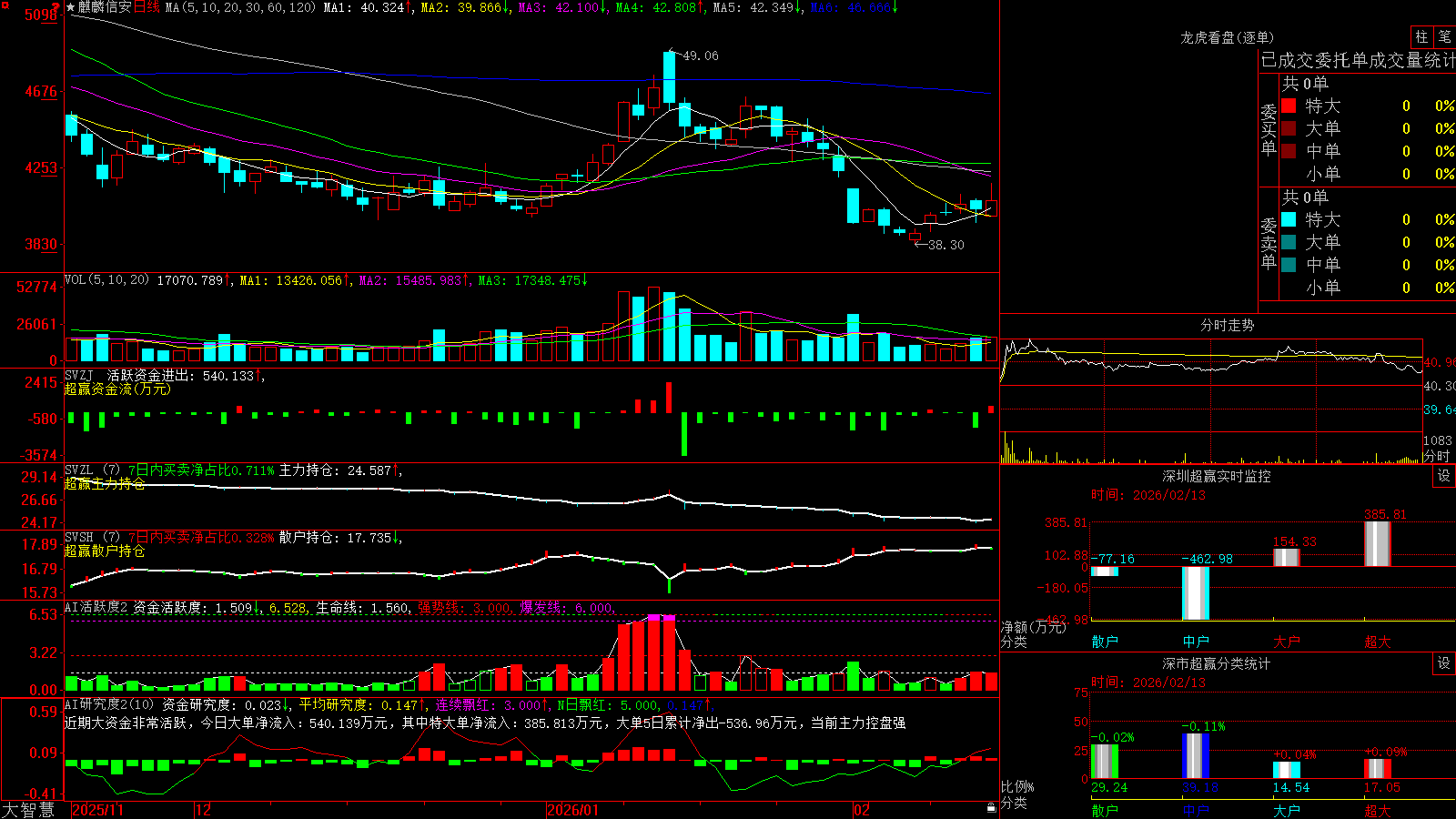Screen dimensions: 1456x819
Task: Open the VOL(5,10,20) indicator label
Action: pyautogui.click(x=107, y=279)
